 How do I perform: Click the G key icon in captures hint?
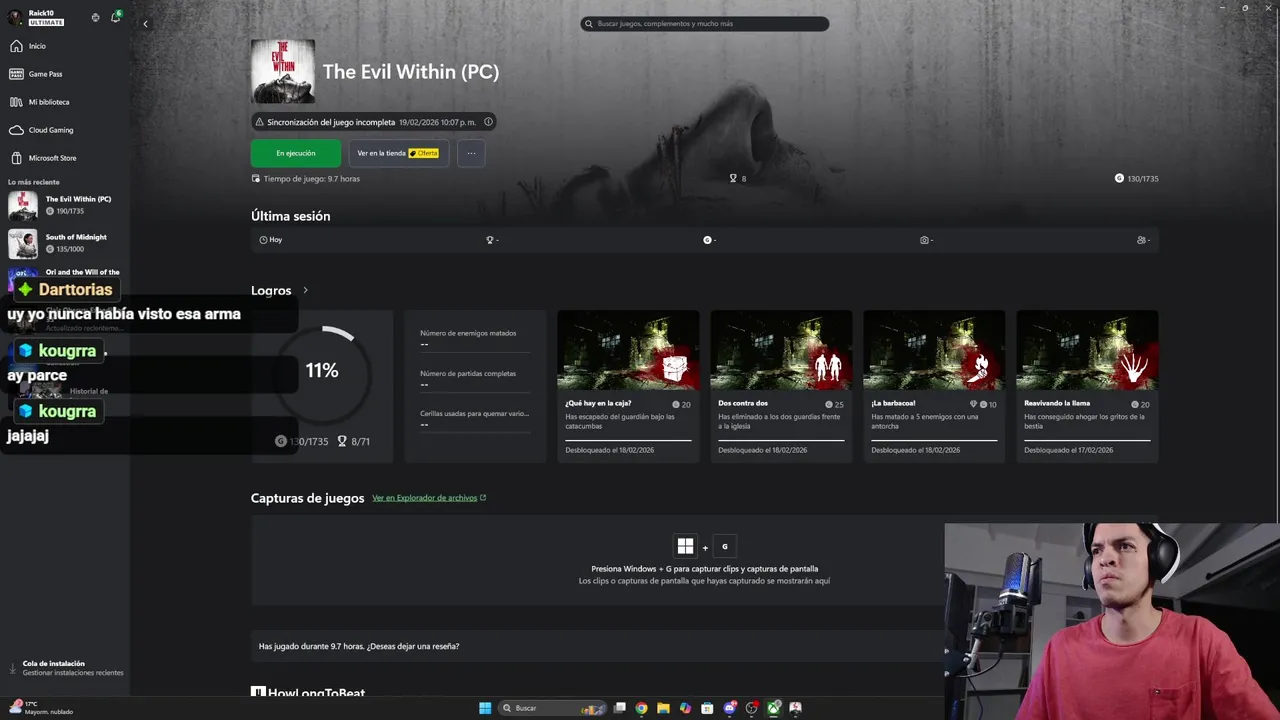725,546
